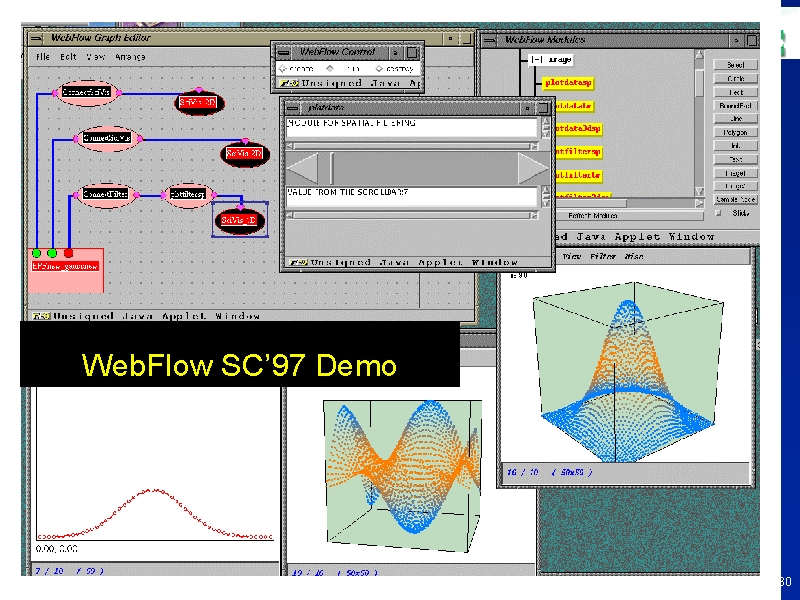Click the second green port on the red module box
This screenshot has height=600, width=800.
point(52,253)
